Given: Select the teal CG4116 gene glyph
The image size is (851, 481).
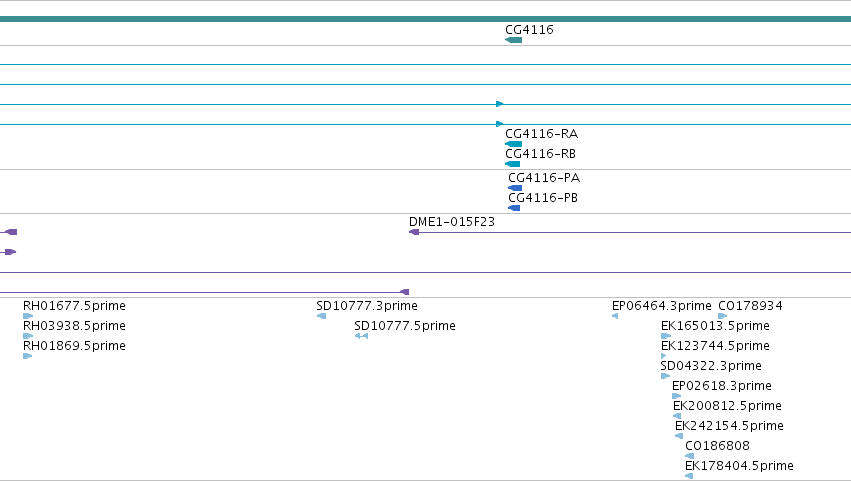Looking at the screenshot, I should 513,40.
